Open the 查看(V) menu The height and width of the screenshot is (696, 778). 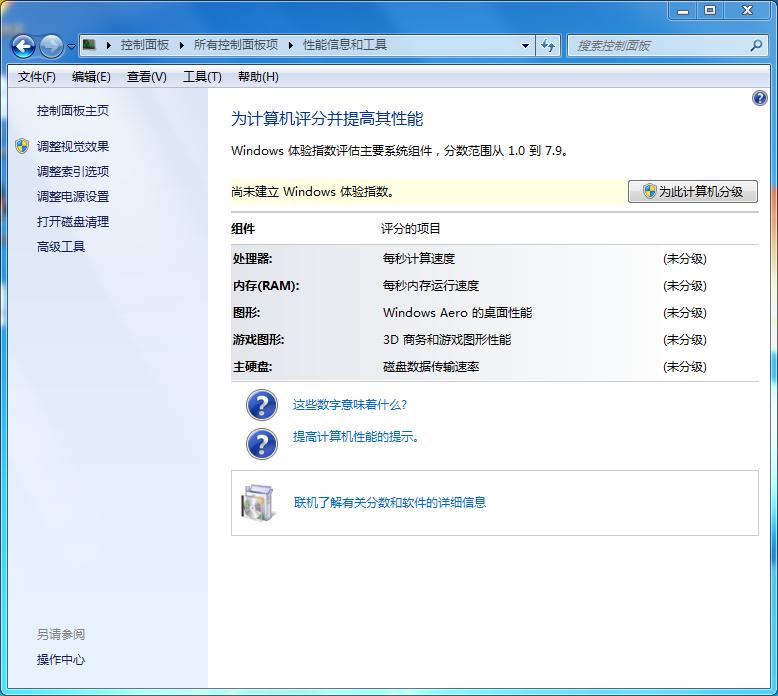(x=147, y=77)
